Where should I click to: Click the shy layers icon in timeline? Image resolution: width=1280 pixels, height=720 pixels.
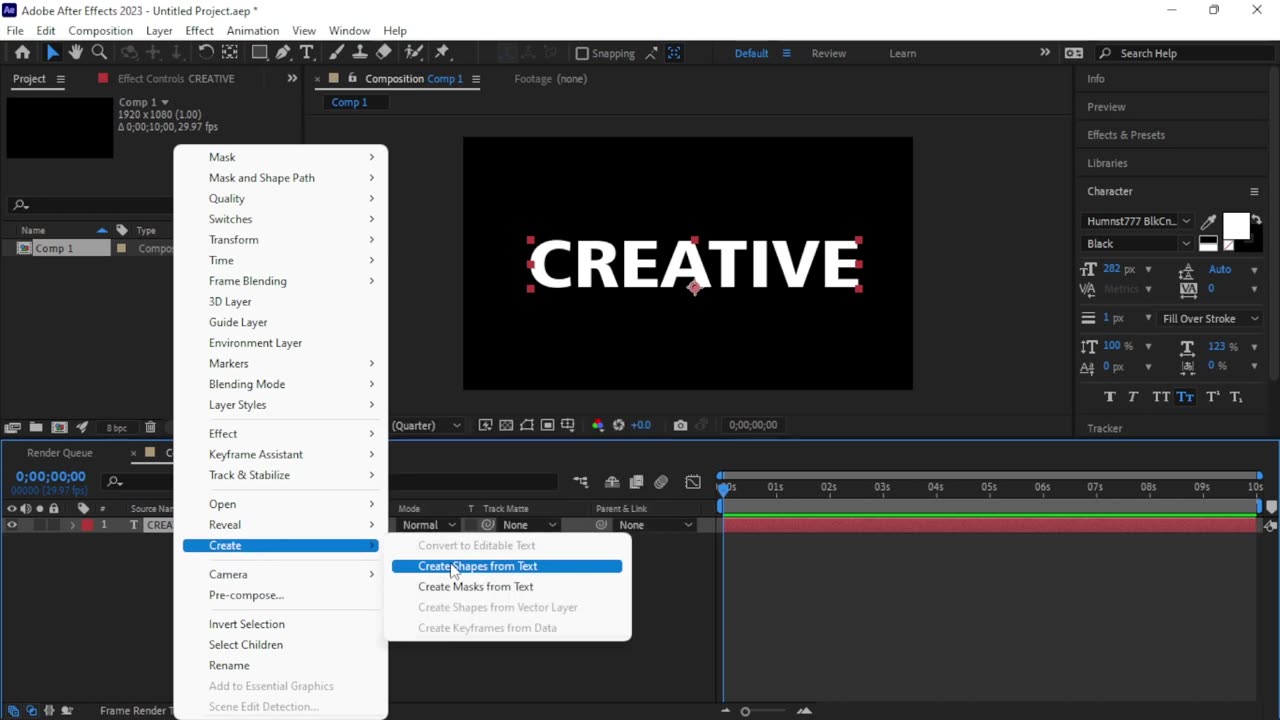tap(612, 482)
